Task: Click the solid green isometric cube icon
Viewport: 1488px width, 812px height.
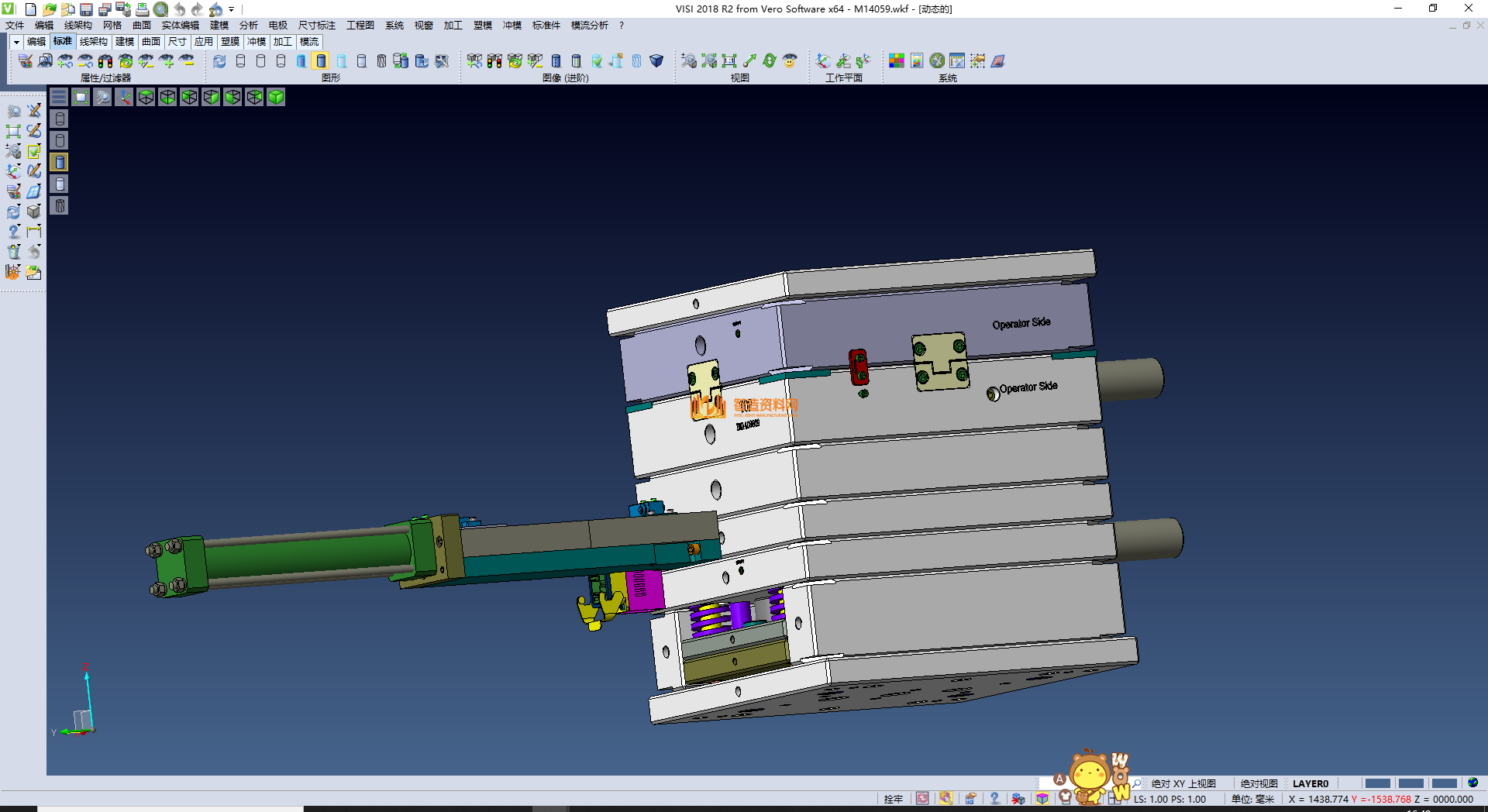Action: click(276, 97)
